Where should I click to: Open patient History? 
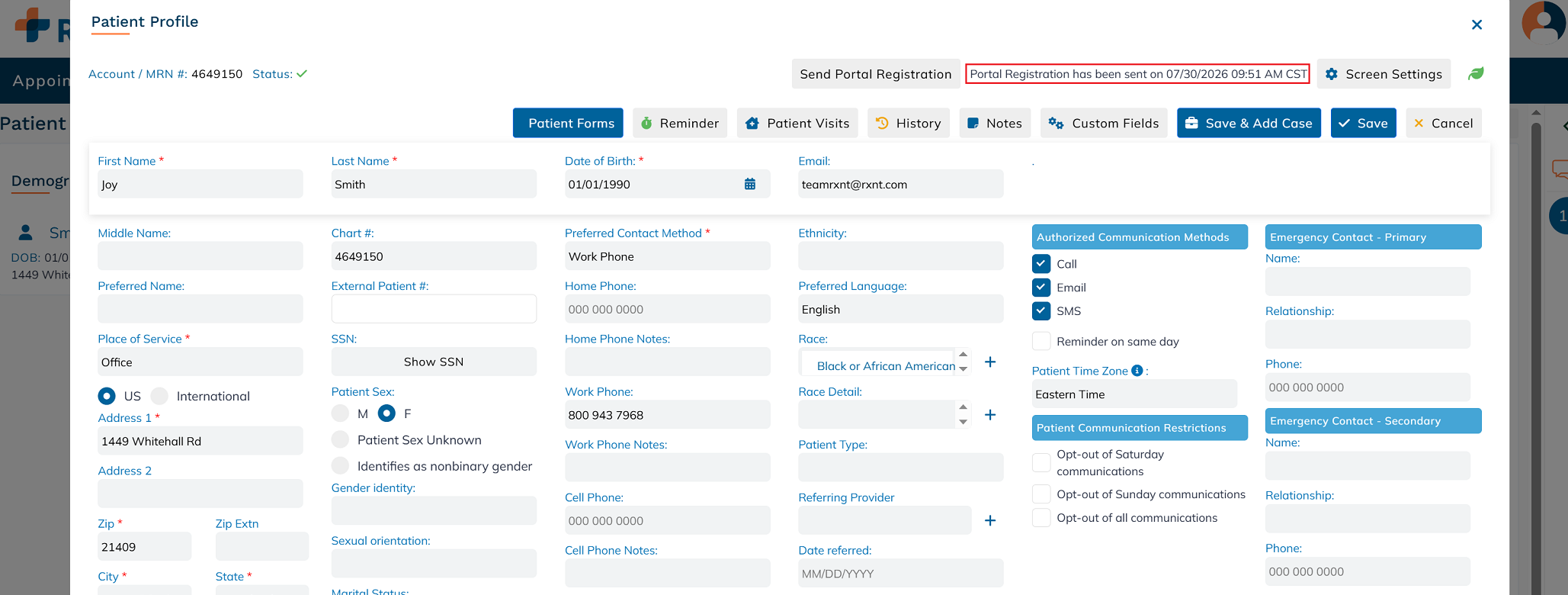(x=909, y=123)
